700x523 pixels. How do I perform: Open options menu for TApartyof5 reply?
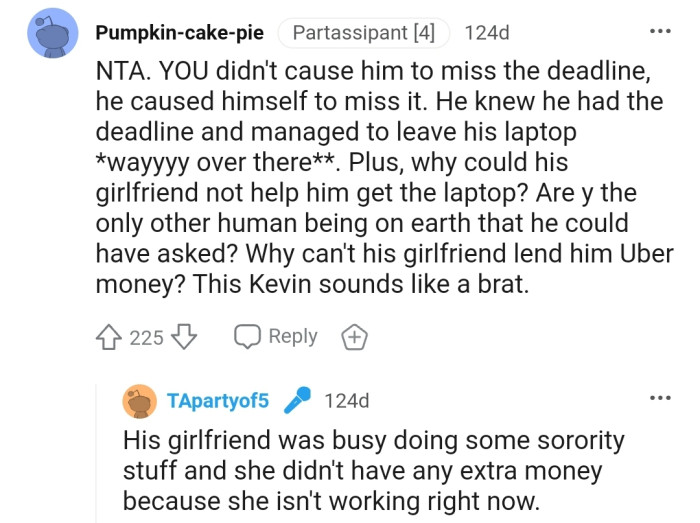659,399
